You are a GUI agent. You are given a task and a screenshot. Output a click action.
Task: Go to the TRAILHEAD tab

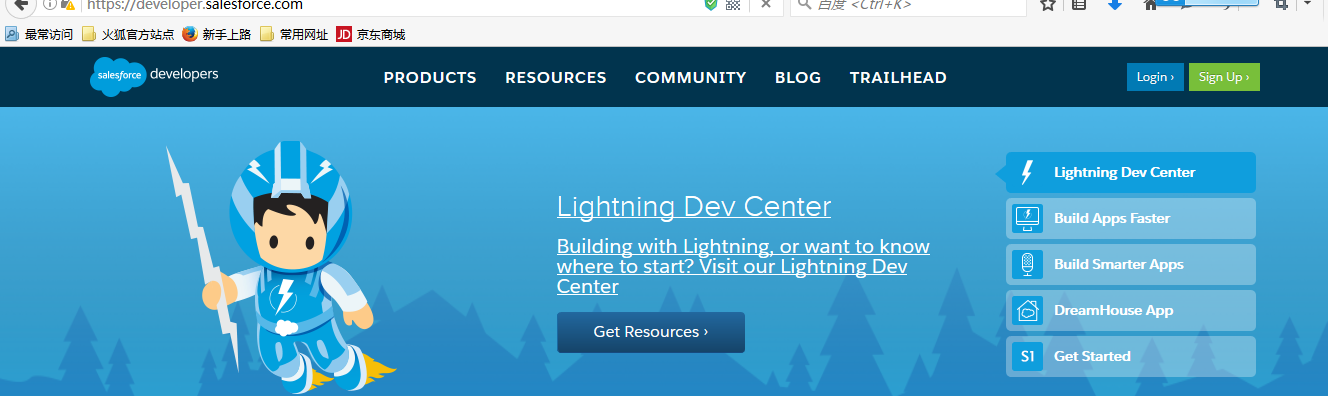898,77
